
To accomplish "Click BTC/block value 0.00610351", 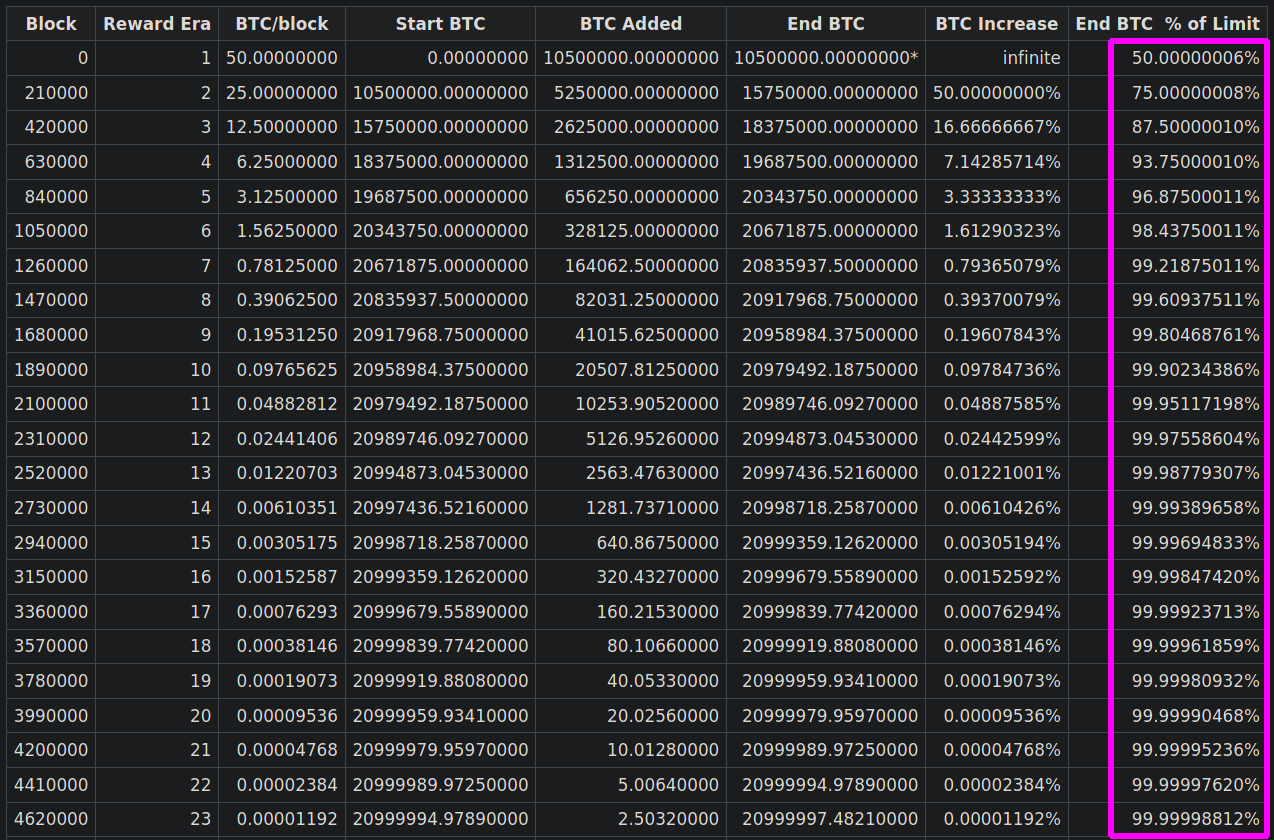I will click(282, 508).
